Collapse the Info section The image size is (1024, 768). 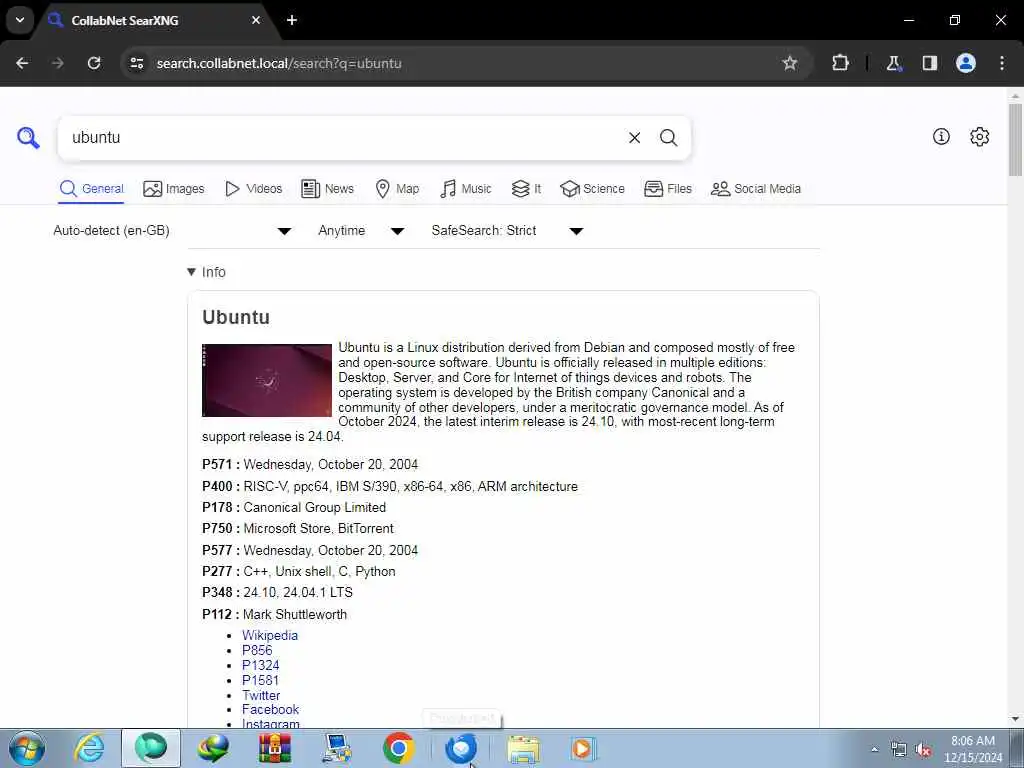tap(206, 272)
